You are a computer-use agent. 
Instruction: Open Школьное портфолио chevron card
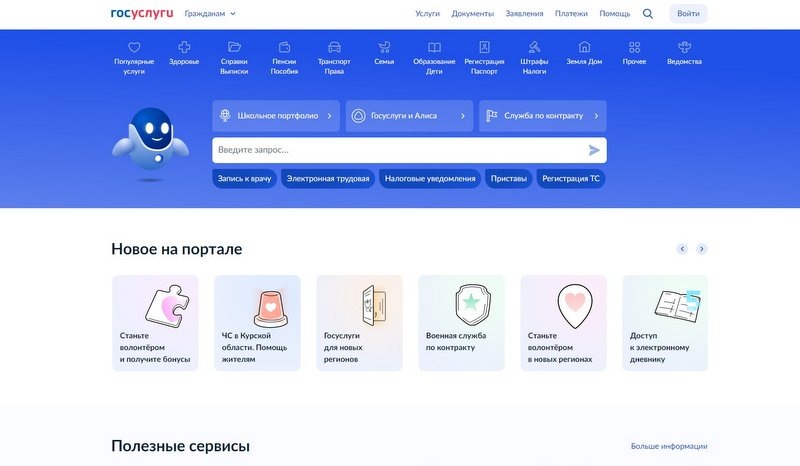(x=276, y=116)
